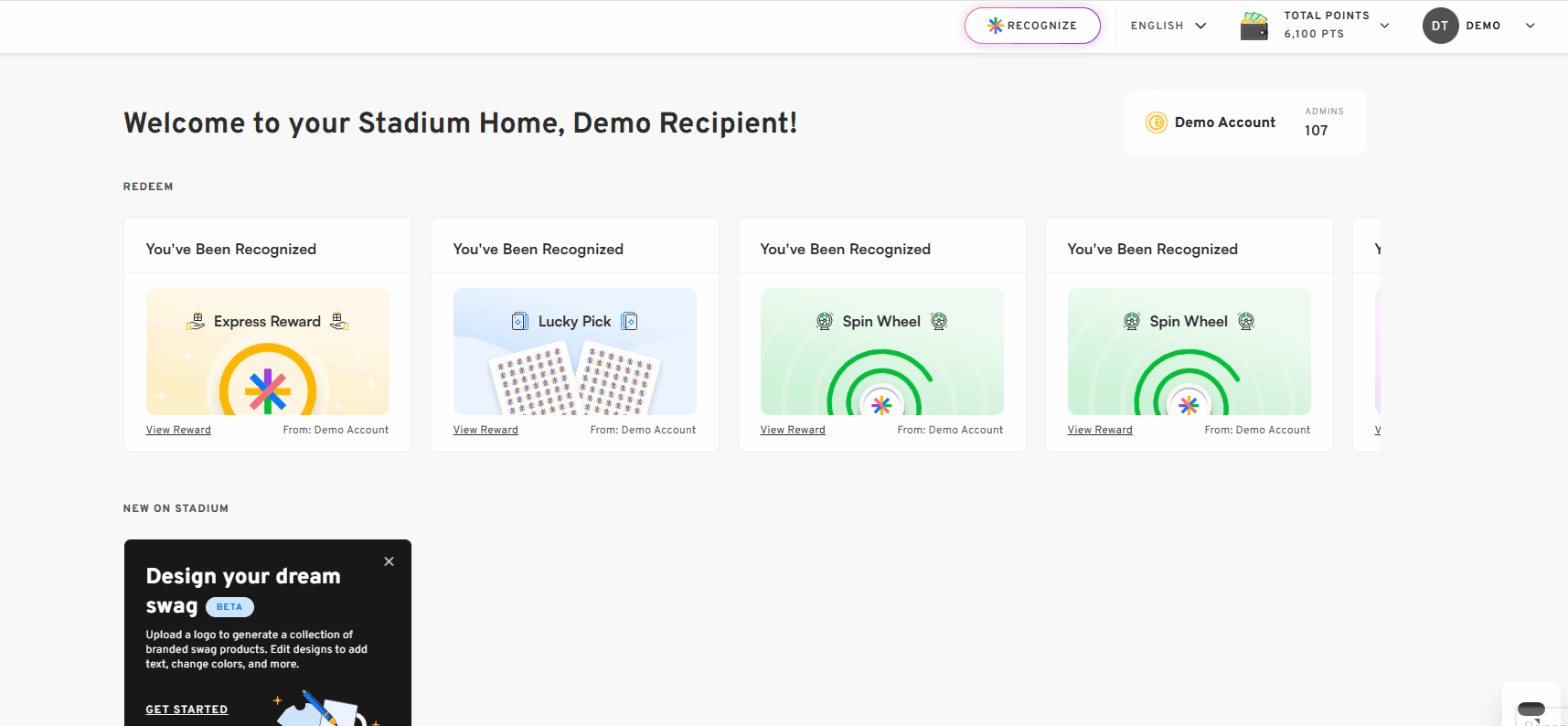
Task: Expand the Total Points chevron
Action: tap(1384, 26)
